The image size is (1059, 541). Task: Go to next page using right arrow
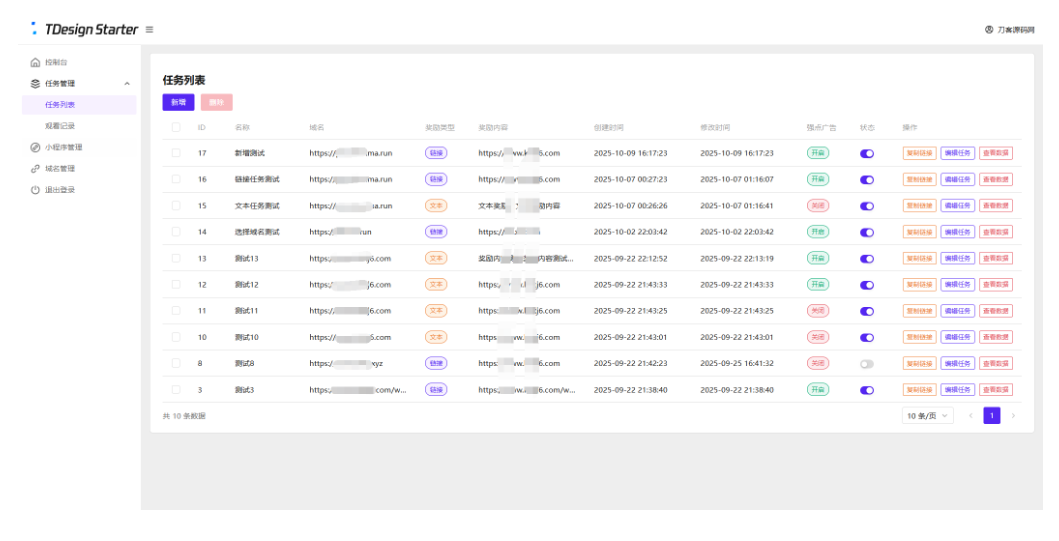click(x=1012, y=415)
